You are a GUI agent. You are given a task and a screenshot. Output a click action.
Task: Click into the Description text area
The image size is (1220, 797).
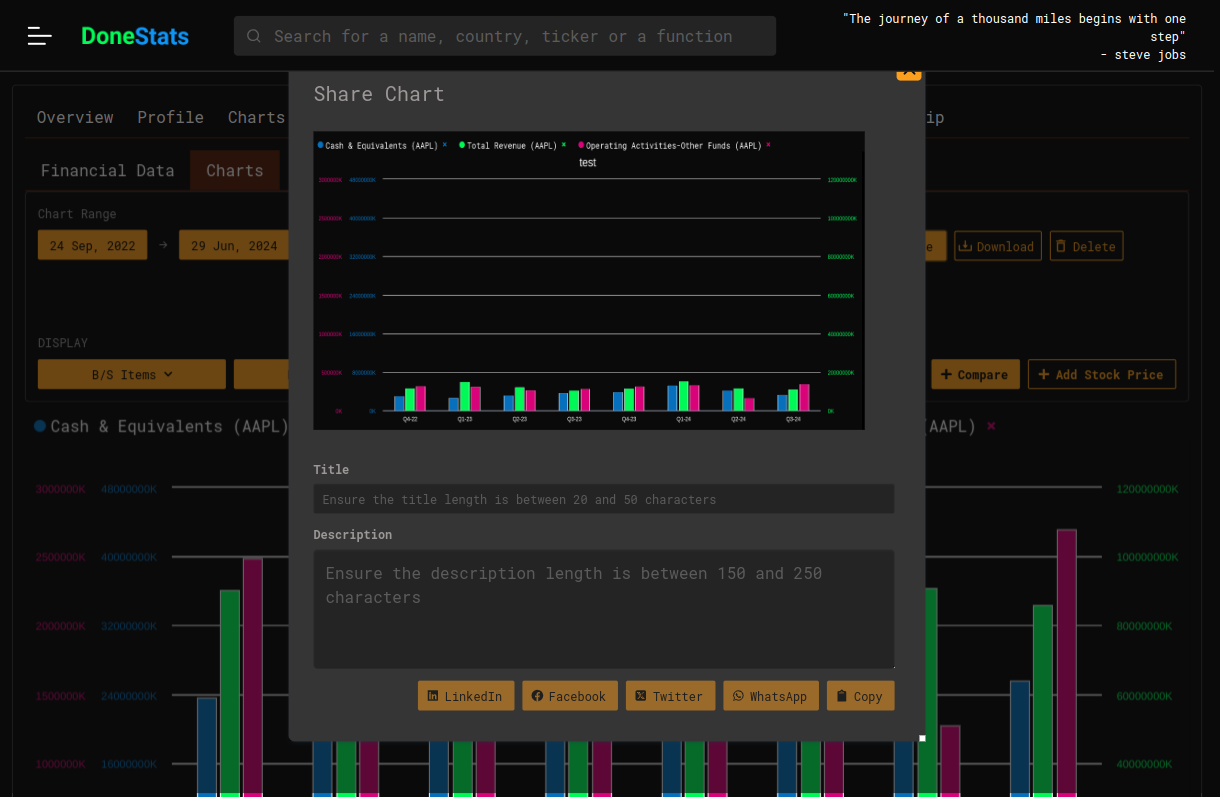tap(603, 608)
